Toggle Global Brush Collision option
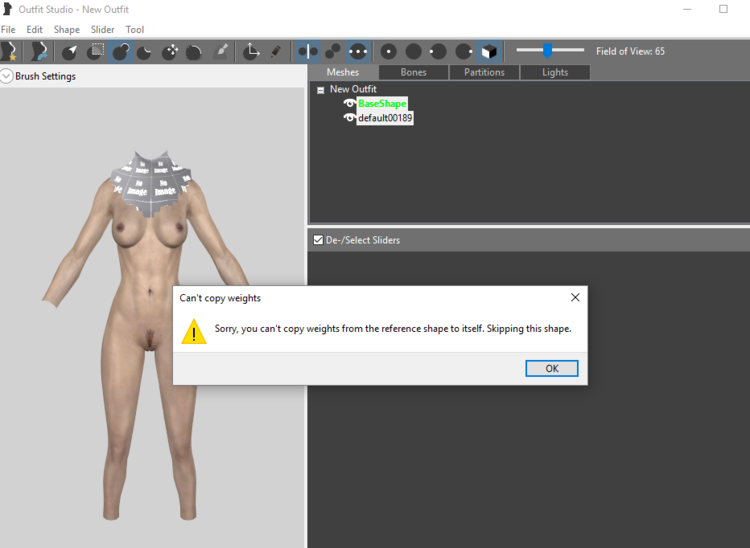Image resolution: width=750 pixels, height=548 pixels. click(x=358, y=51)
